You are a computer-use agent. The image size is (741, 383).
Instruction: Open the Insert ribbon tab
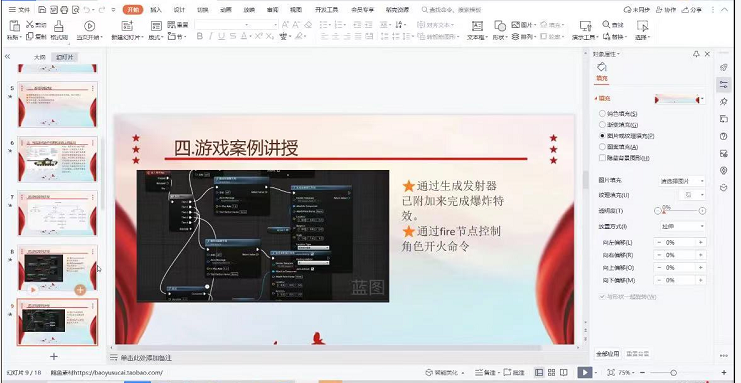155,10
